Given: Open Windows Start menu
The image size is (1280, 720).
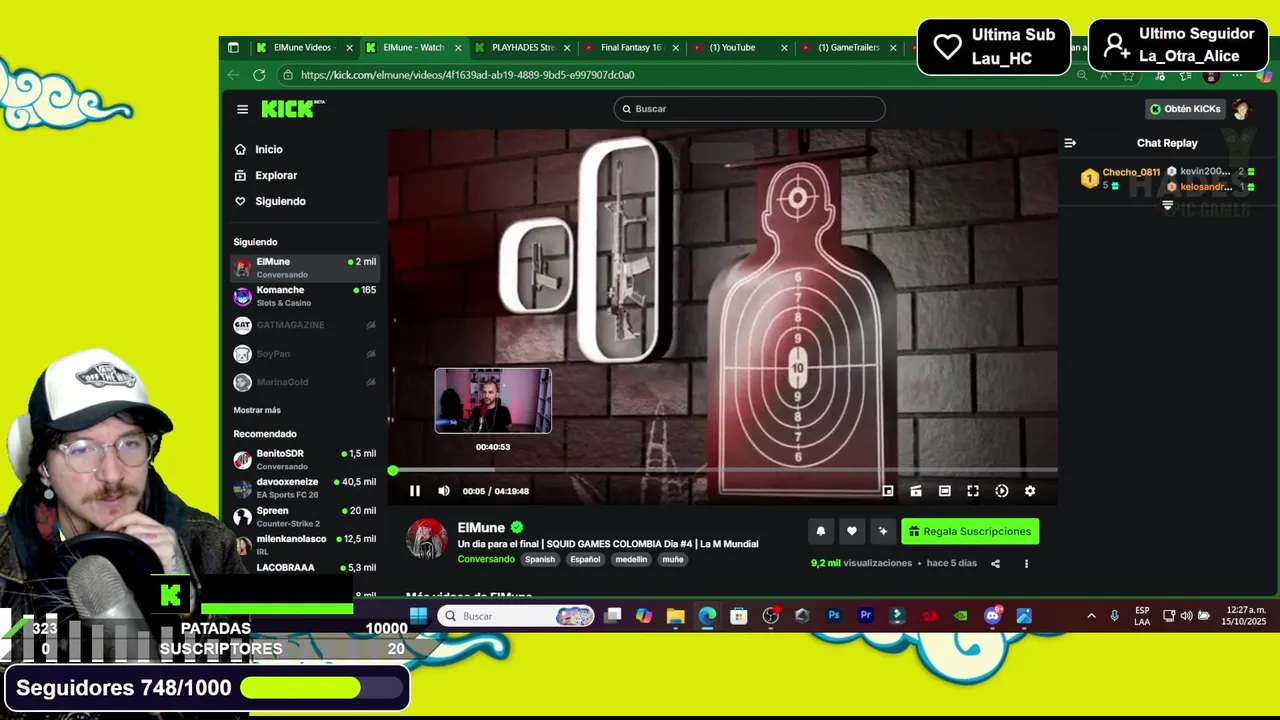Looking at the screenshot, I should pyautogui.click(x=418, y=616).
